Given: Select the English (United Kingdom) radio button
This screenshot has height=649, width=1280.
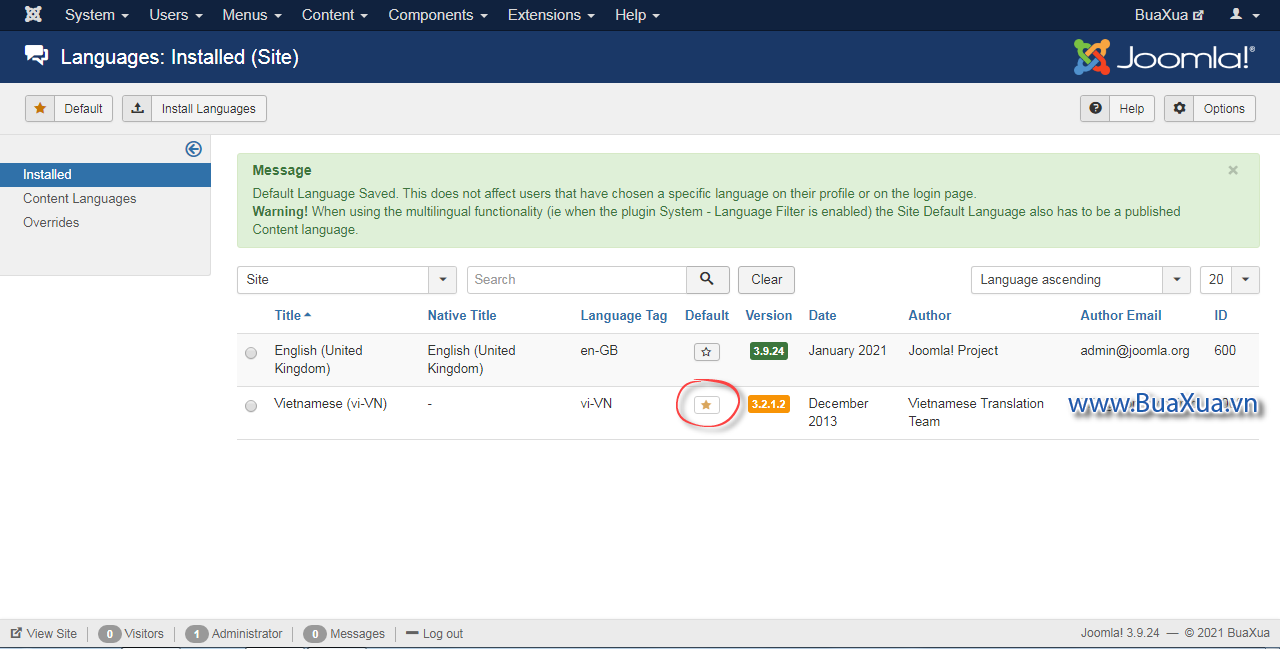Looking at the screenshot, I should 251,353.
